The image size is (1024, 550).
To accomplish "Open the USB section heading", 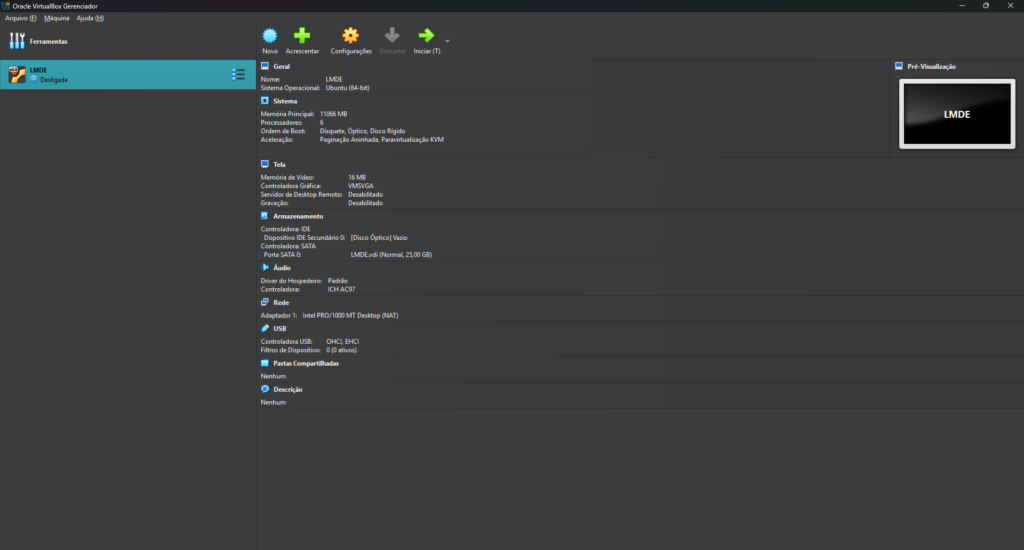I will [280, 329].
